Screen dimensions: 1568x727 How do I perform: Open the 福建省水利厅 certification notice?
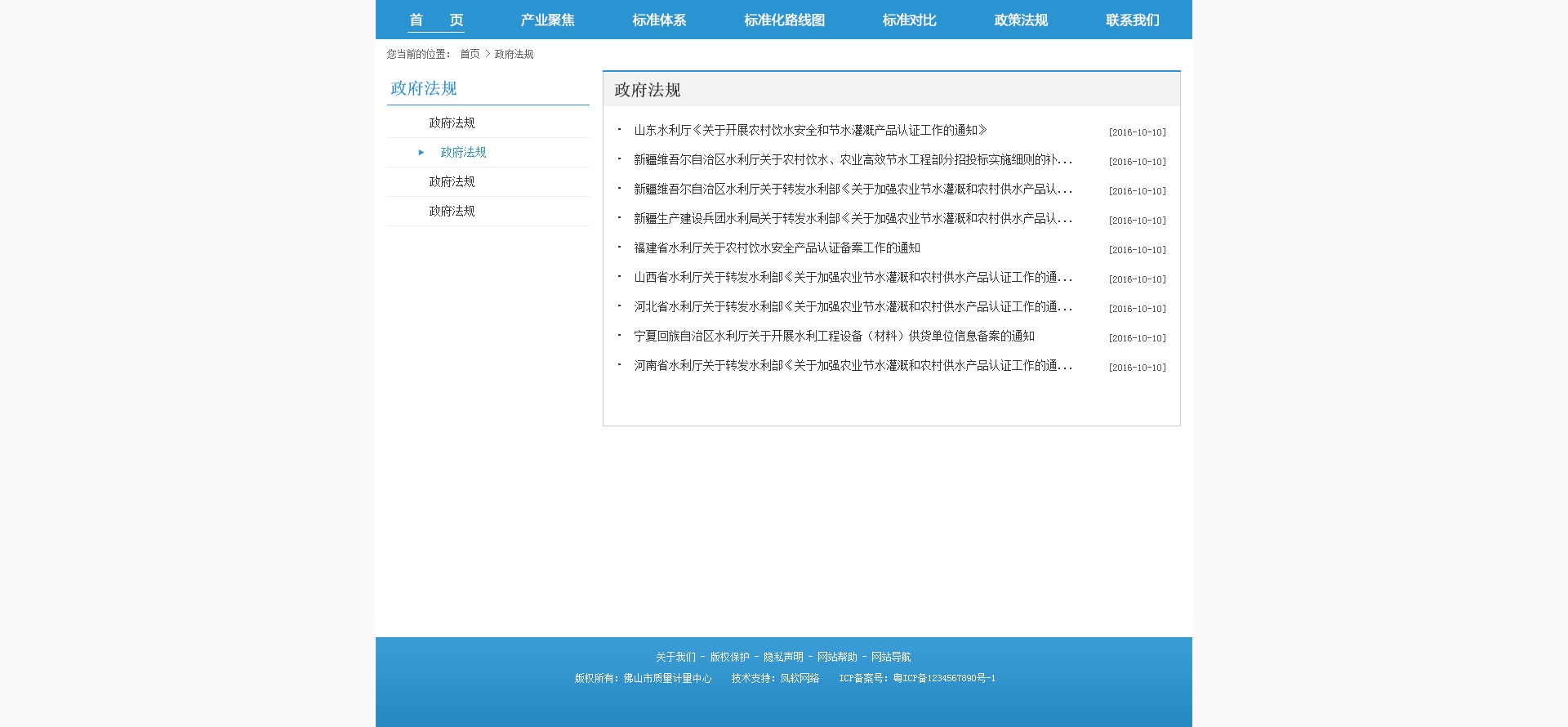click(777, 248)
